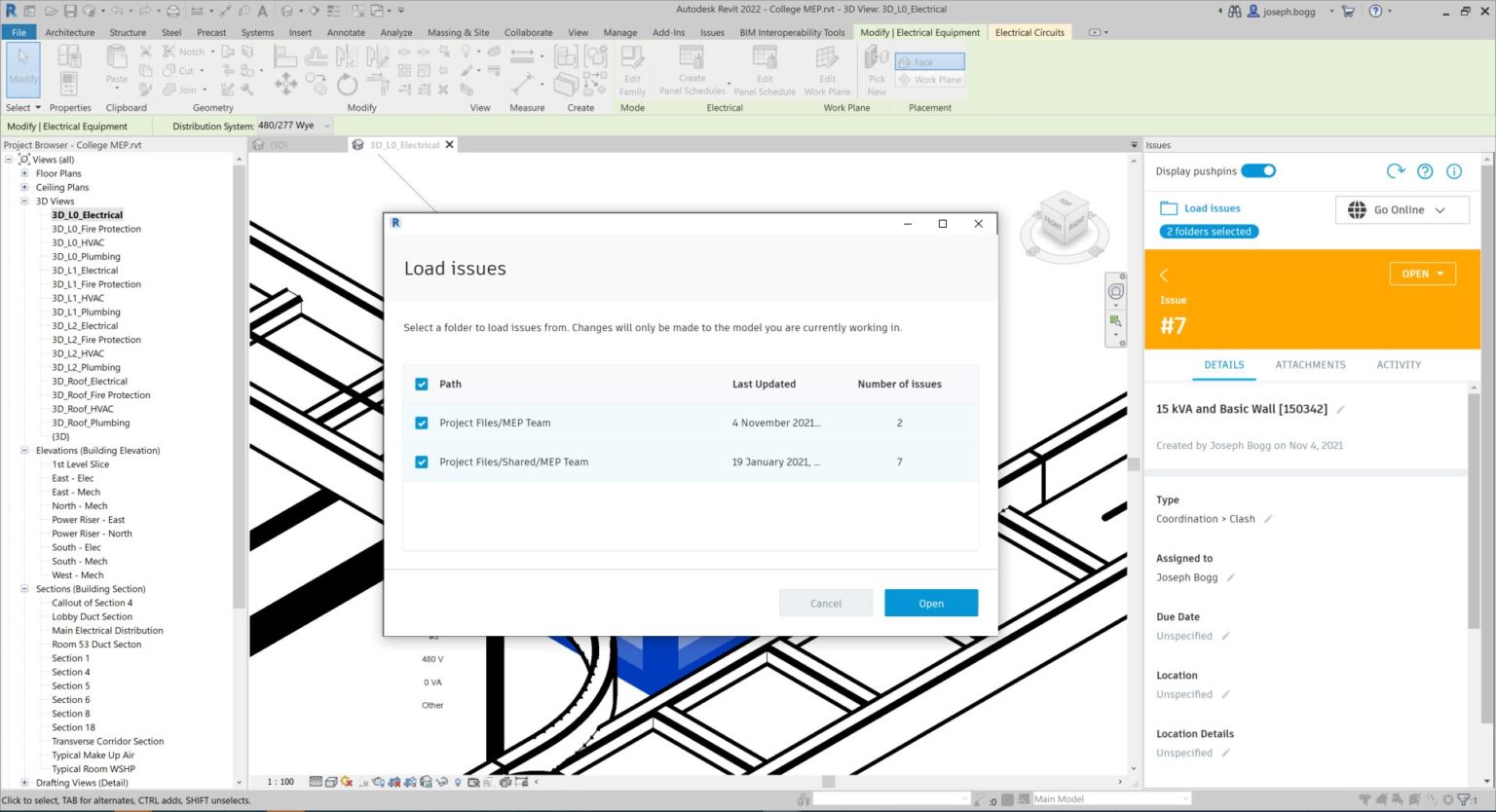Click the refresh issues icon
Image resolution: width=1496 pixels, height=812 pixels.
[1396, 171]
